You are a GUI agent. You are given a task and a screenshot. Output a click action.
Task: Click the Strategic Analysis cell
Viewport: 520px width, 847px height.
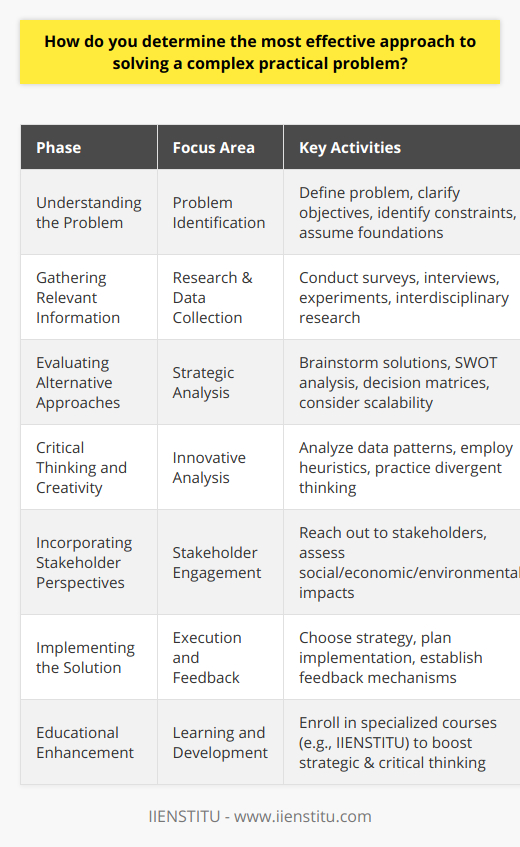[220, 382]
